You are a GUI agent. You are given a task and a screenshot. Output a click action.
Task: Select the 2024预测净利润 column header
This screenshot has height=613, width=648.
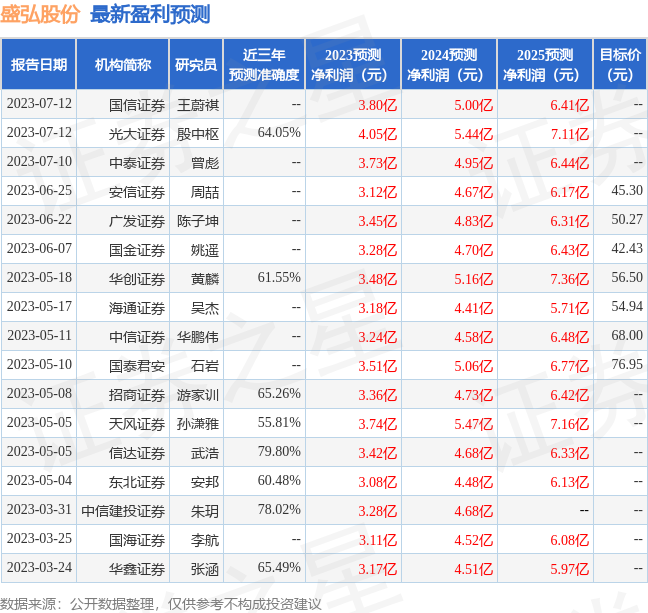point(449,64)
